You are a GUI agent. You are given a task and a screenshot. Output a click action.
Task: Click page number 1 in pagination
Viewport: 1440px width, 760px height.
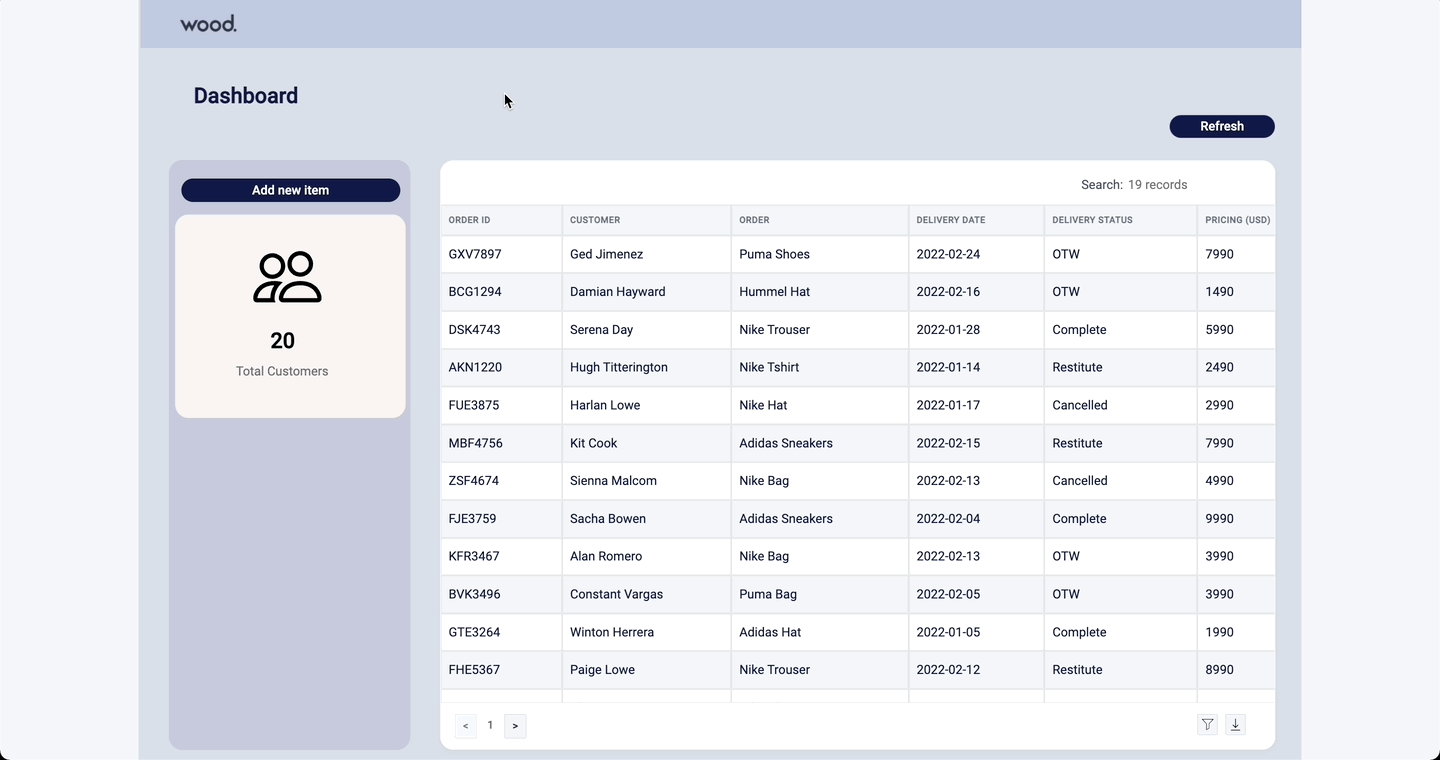(x=490, y=726)
